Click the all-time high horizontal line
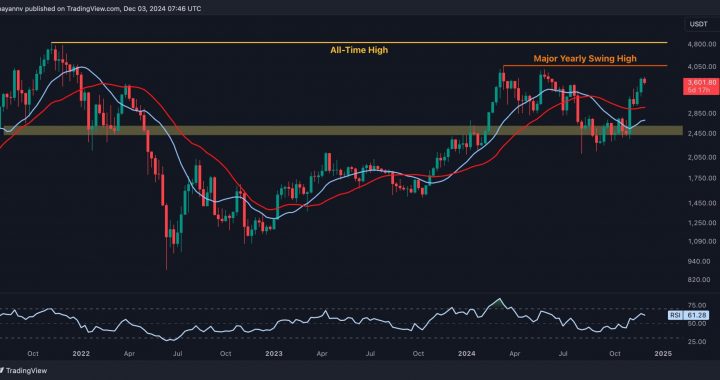 click(359, 43)
